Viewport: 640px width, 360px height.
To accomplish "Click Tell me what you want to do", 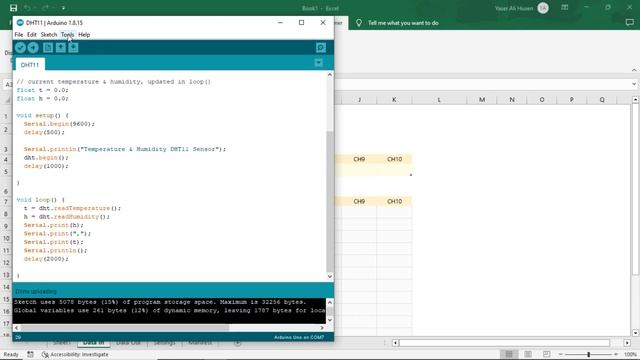I will click(x=403, y=23).
